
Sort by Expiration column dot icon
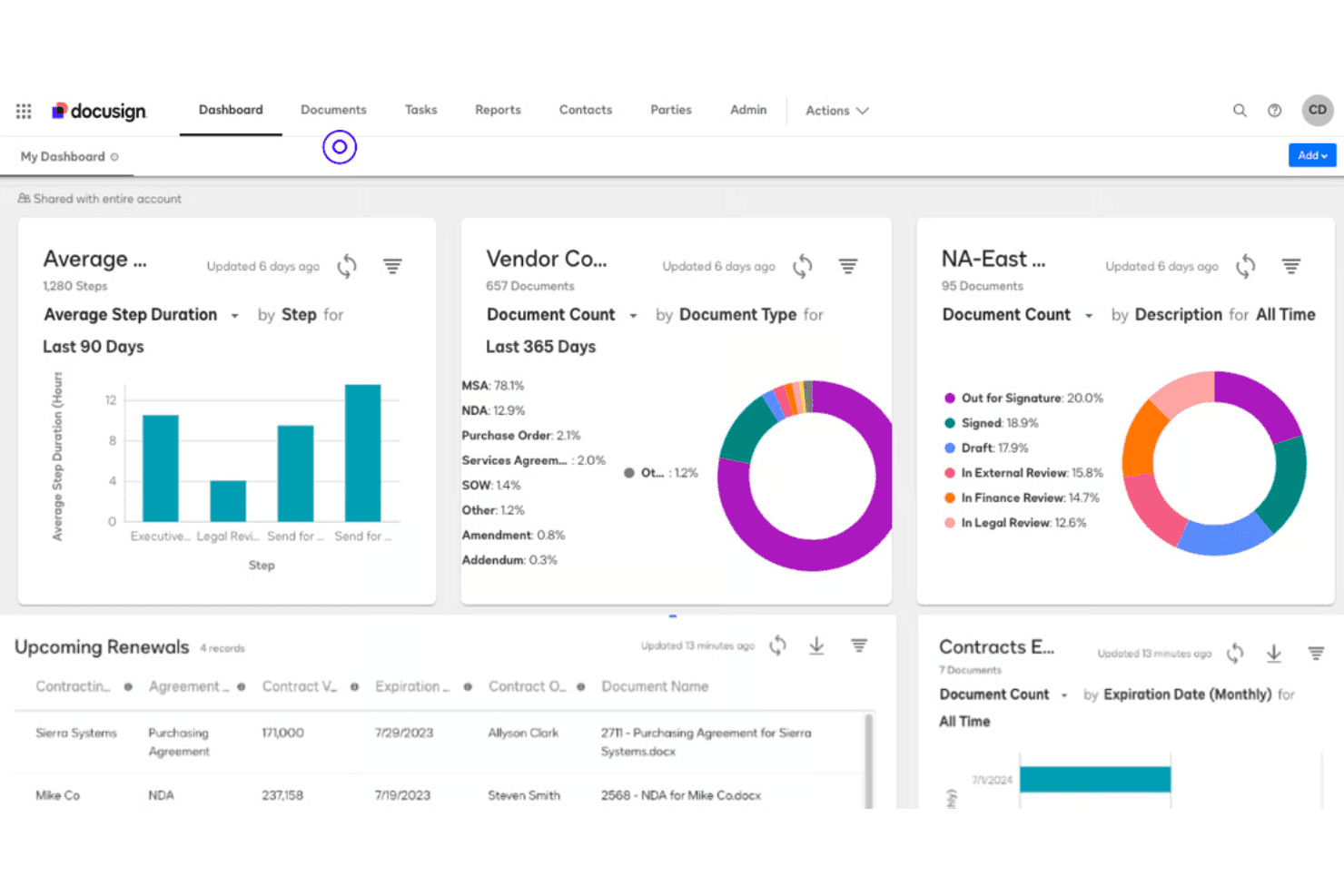(468, 687)
